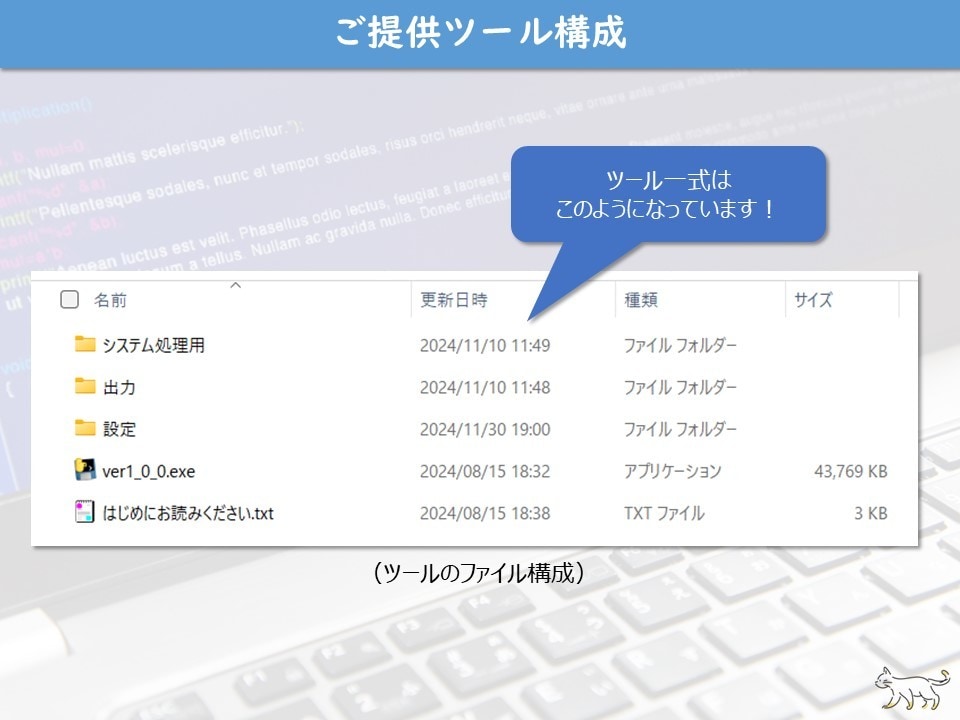960x720 pixels.
Task: Toggle the sort arrow above the 名前 column
Action: pos(236,285)
